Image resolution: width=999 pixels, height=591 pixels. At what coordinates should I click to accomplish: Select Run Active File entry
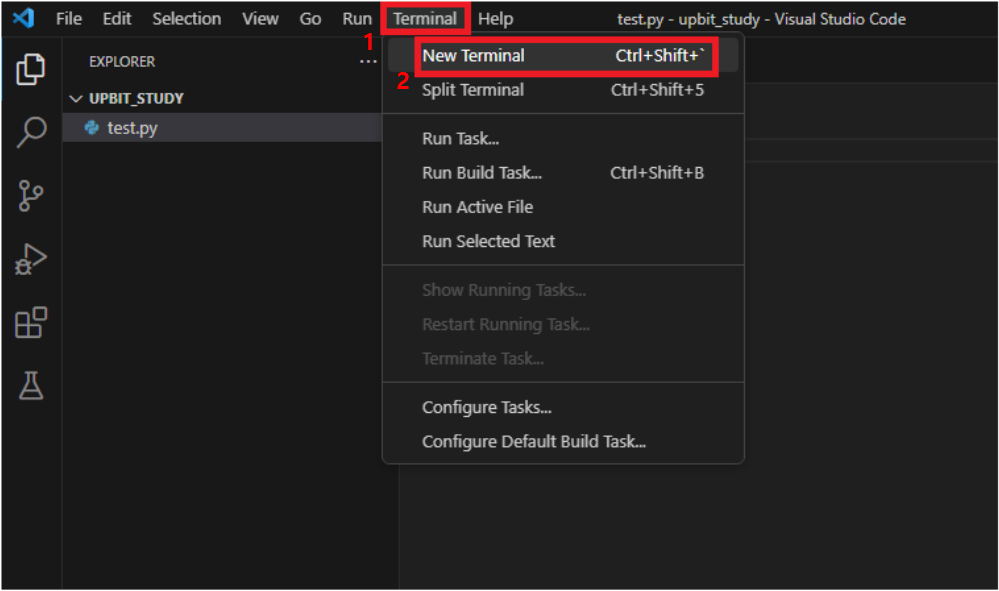563,207
